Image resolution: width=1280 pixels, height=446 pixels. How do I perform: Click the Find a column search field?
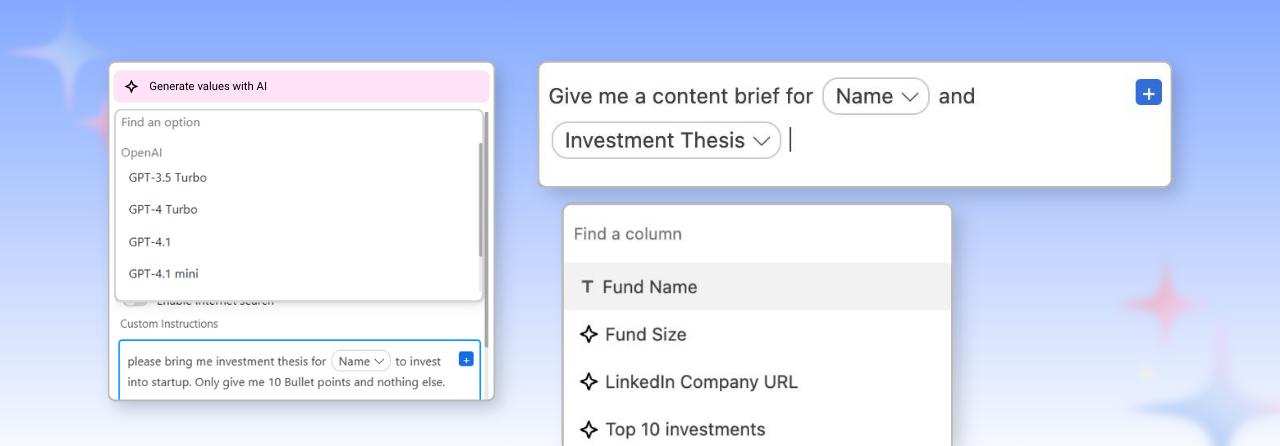[x=756, y=234]
